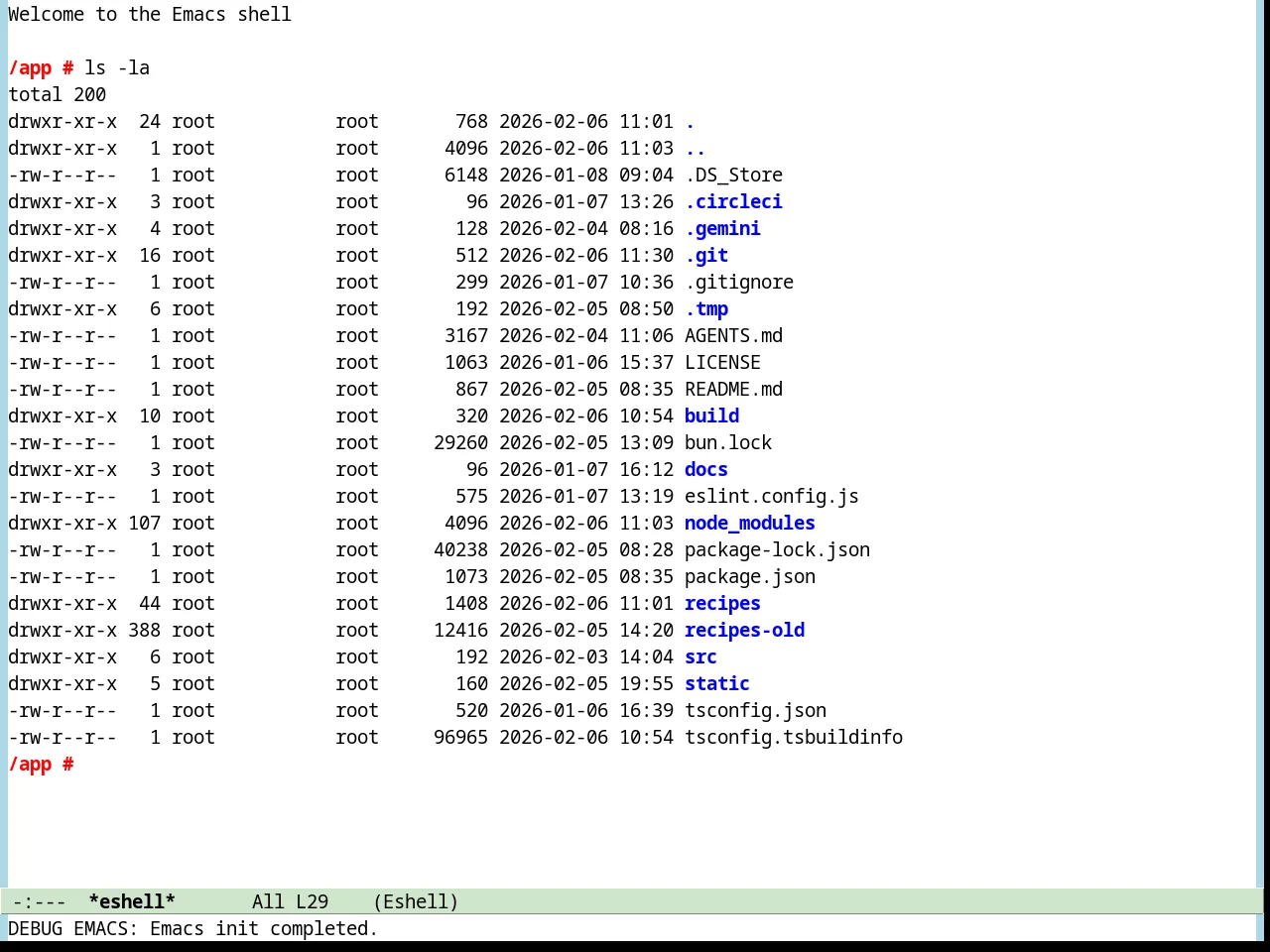Click the All position indicator in mode line
The width and height of the screenshot is (1270, 952).
pos(268,901)
